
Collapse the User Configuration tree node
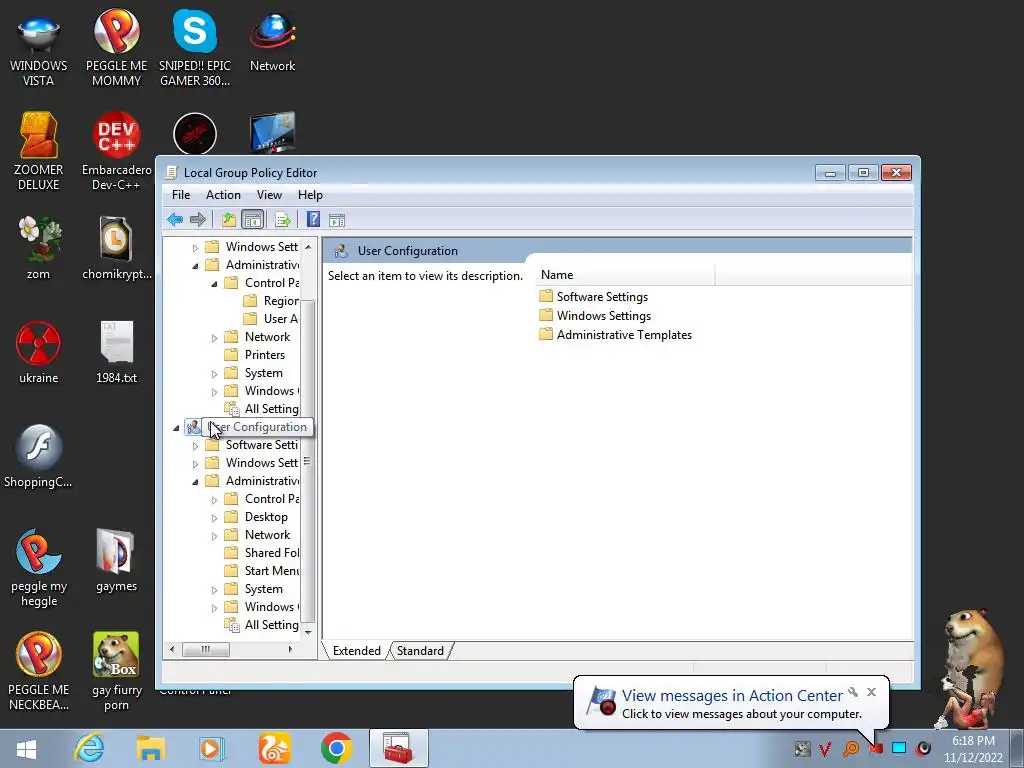pos(176,428)
